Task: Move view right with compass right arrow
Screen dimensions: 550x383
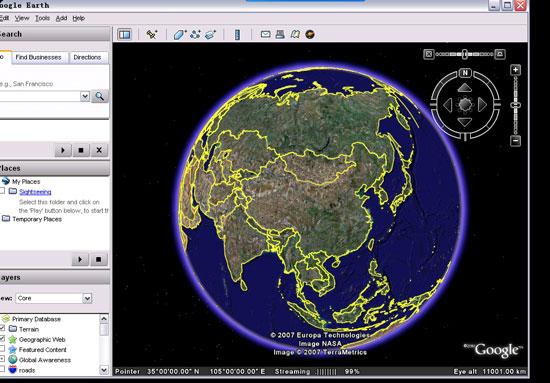Action: click(x=482, y=105)
